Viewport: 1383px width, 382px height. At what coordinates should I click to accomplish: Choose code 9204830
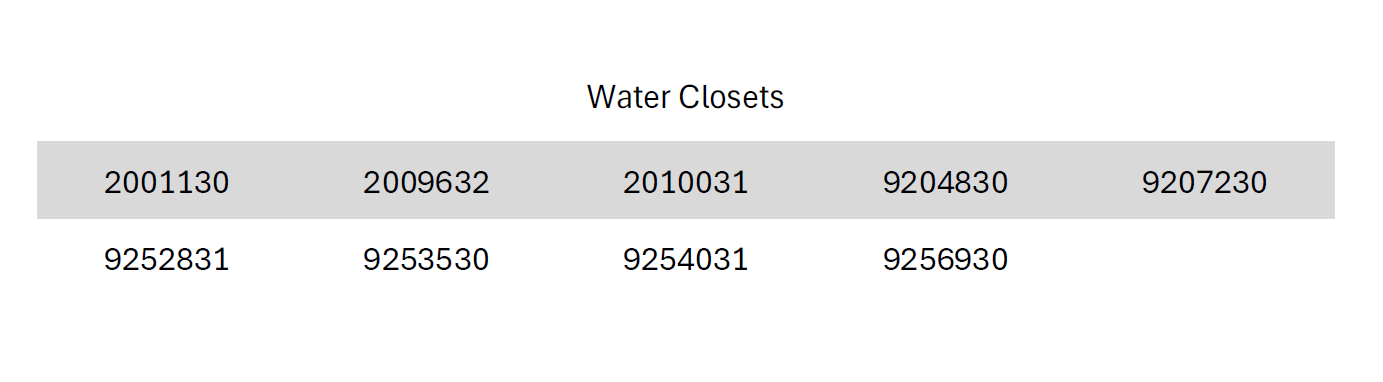coord(945,183)
